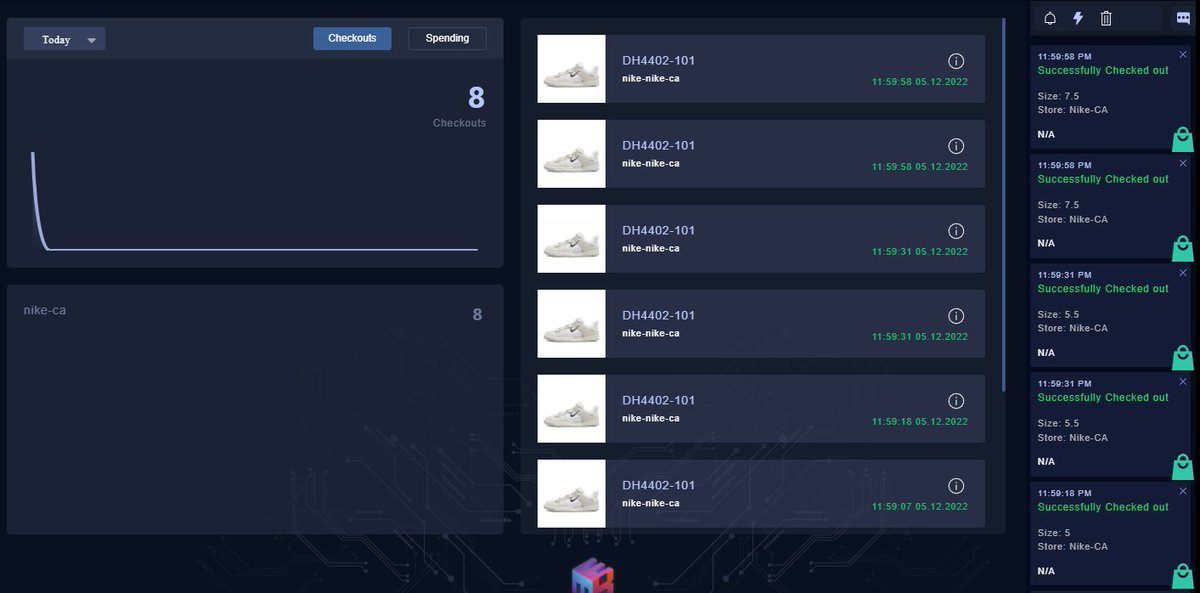
Task: Click the shopping bag on the 11:59:18 PM notification
Action: click(x=1183, y=576)
